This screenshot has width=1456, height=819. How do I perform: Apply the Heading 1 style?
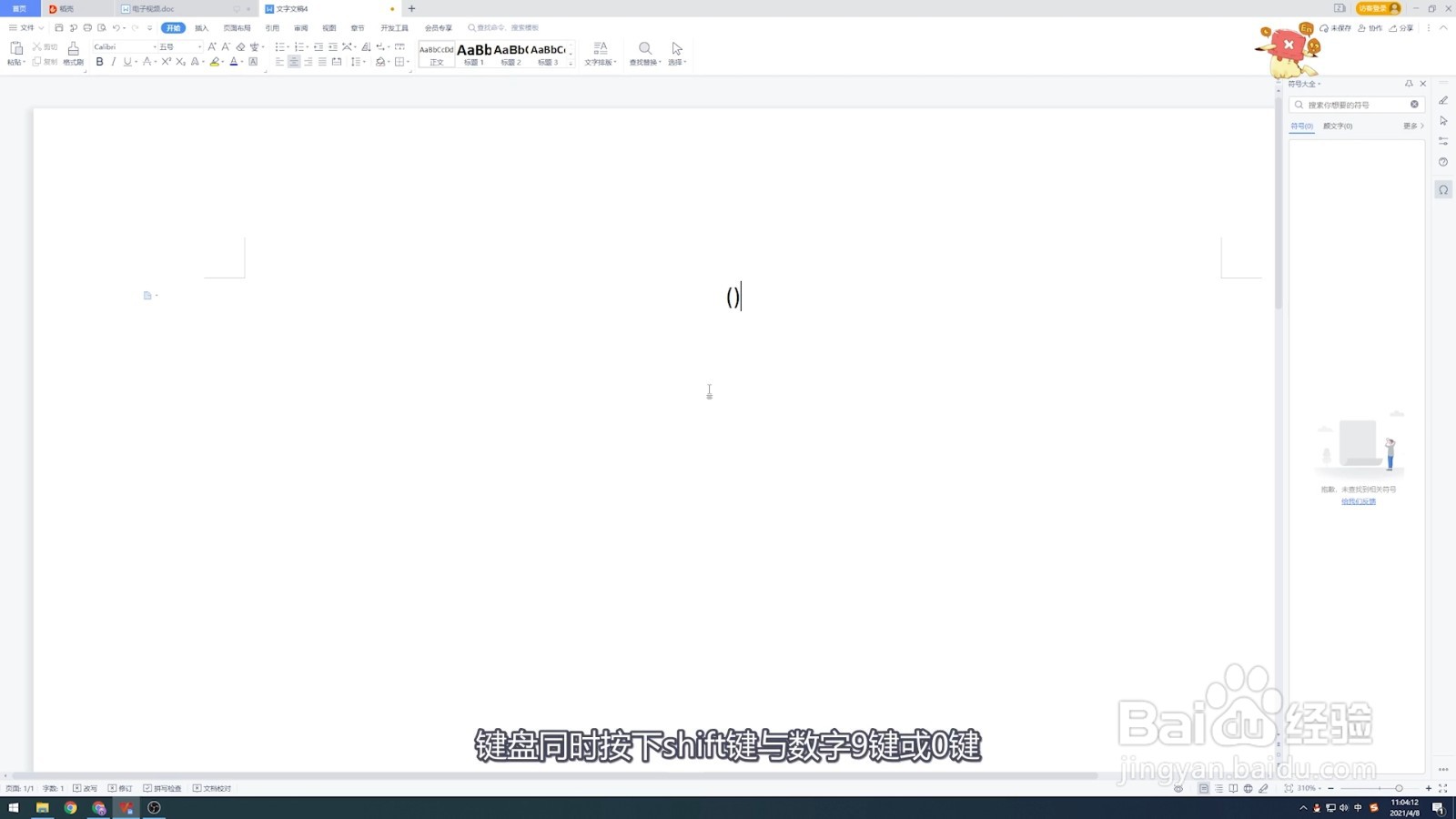[x=474, y=55]
